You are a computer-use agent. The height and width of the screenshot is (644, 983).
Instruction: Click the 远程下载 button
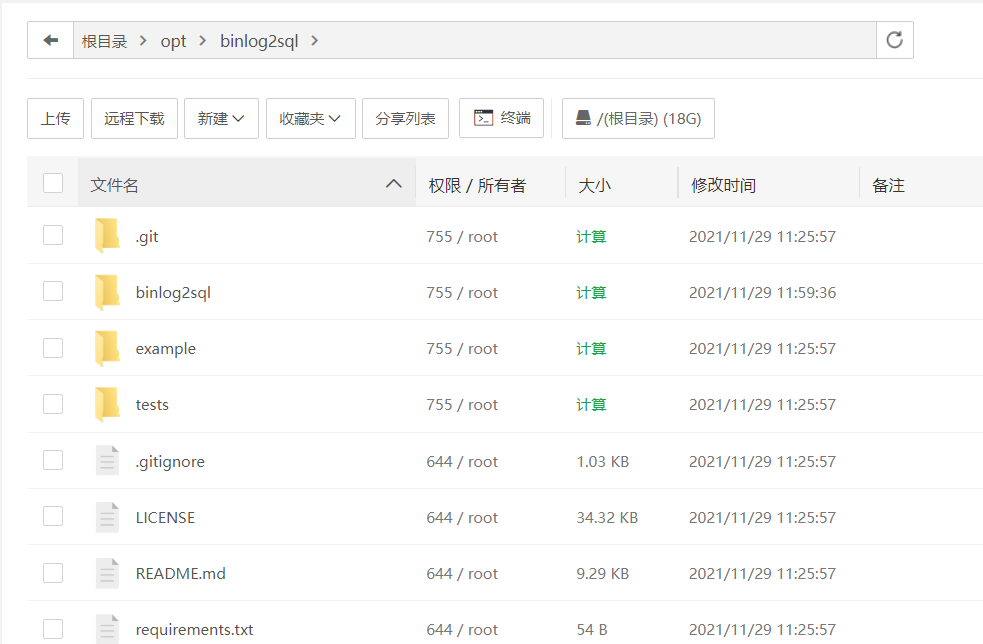pyautogui.click(x=134, y=119)
